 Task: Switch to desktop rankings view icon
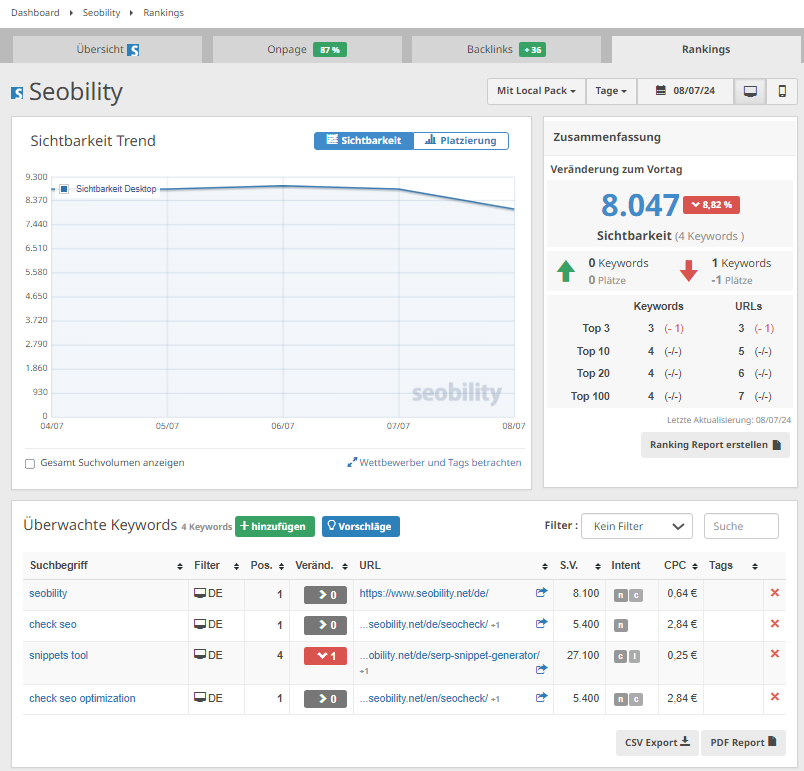tap(750, 91)
